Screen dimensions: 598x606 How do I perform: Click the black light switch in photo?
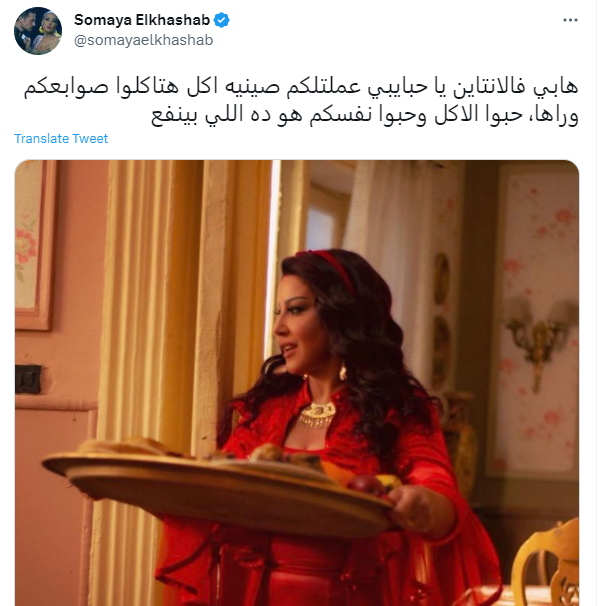click(28, 379)
